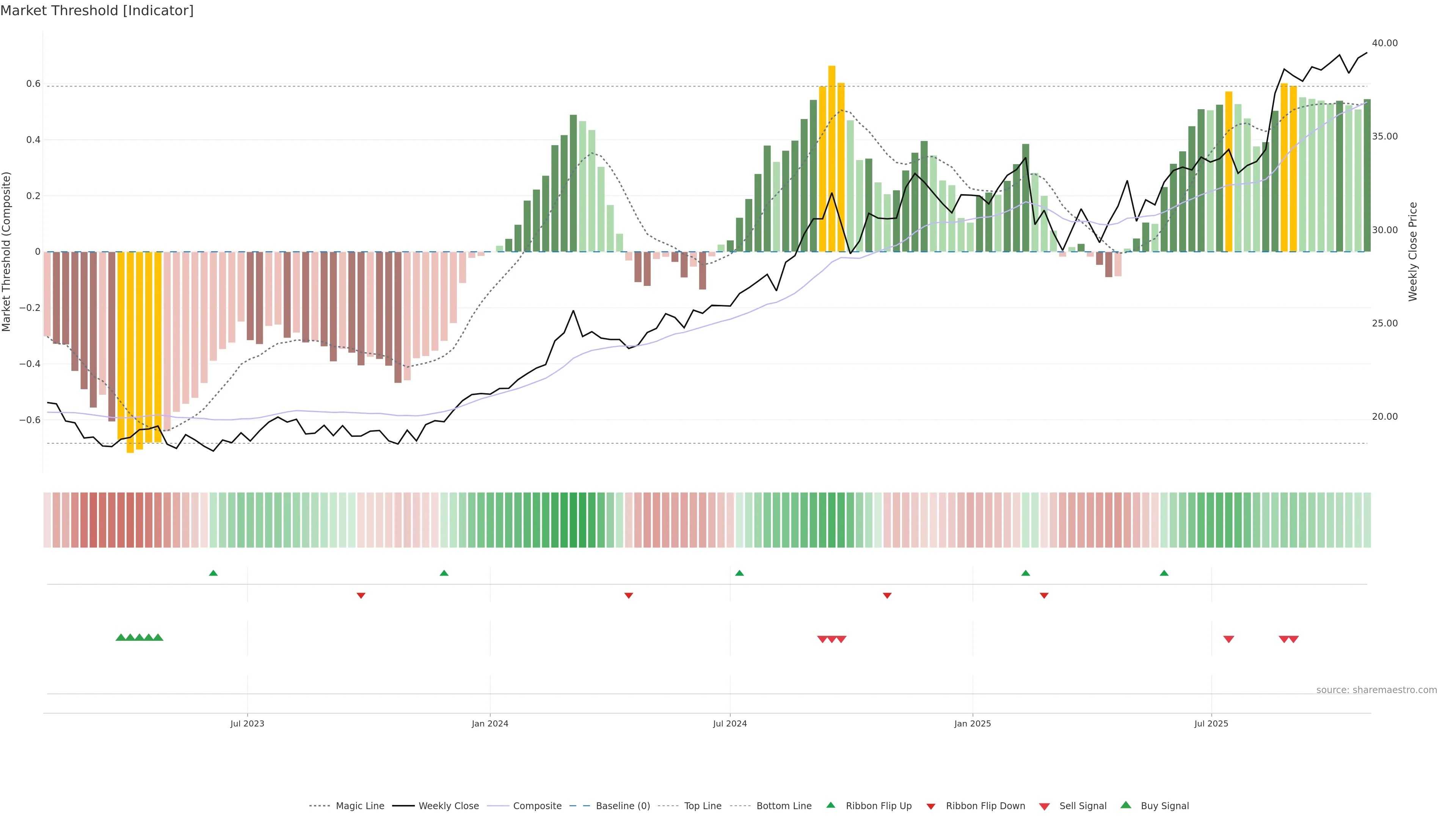Click the Market Threshold [Indicator] title
This screenshot has width=1456, height=819.
click(97, 11)
